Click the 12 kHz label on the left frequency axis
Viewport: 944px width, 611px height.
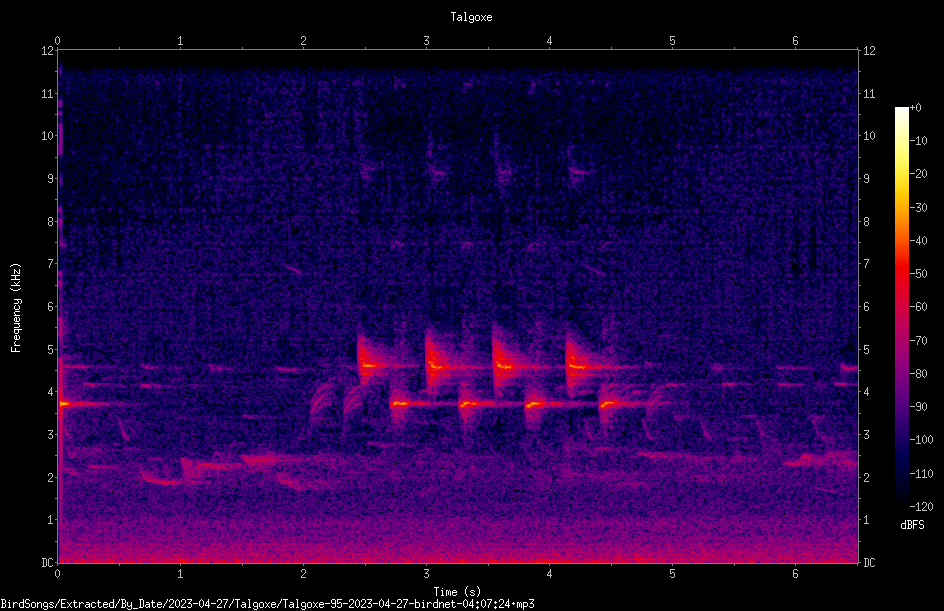point(47,51)
